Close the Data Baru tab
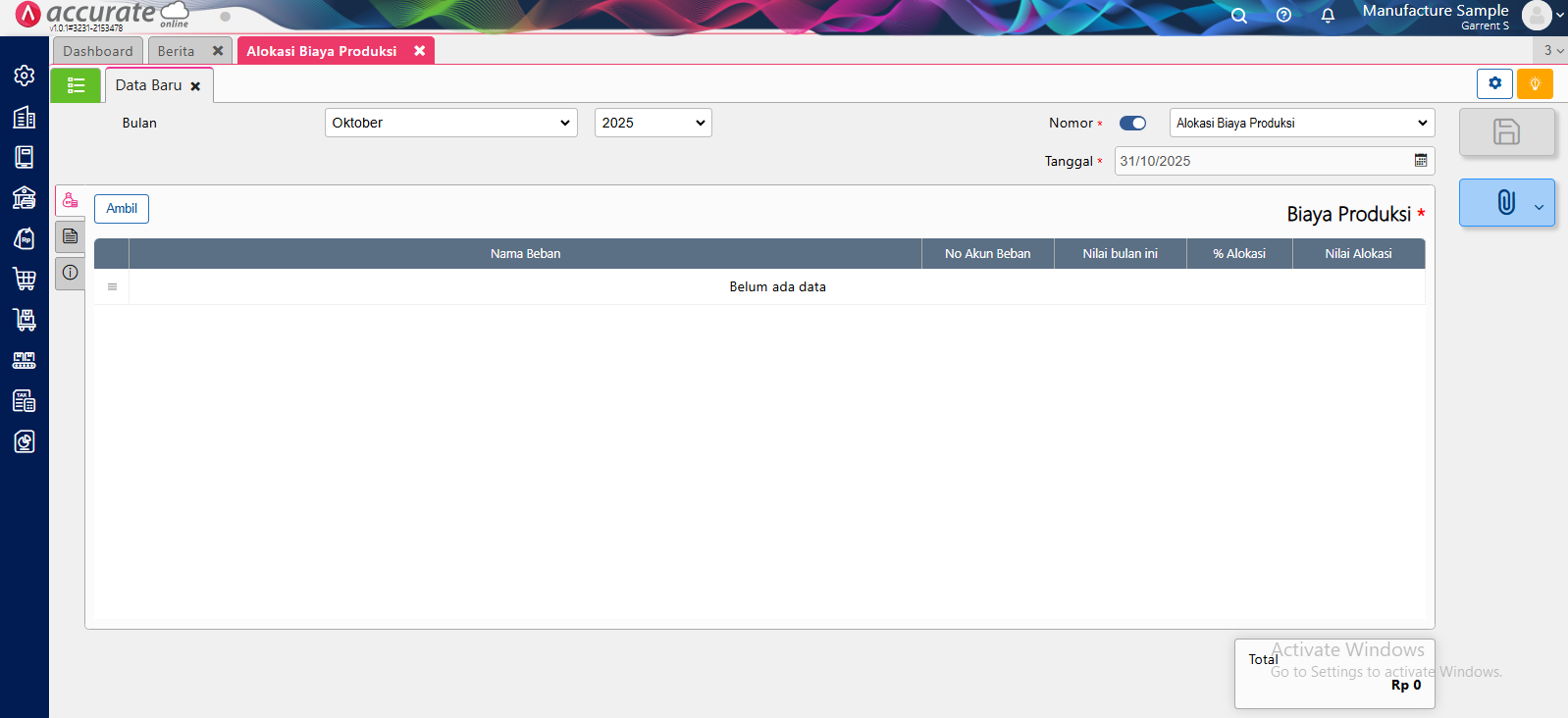This screenshot has width=1568, height=718. [195, 86]
